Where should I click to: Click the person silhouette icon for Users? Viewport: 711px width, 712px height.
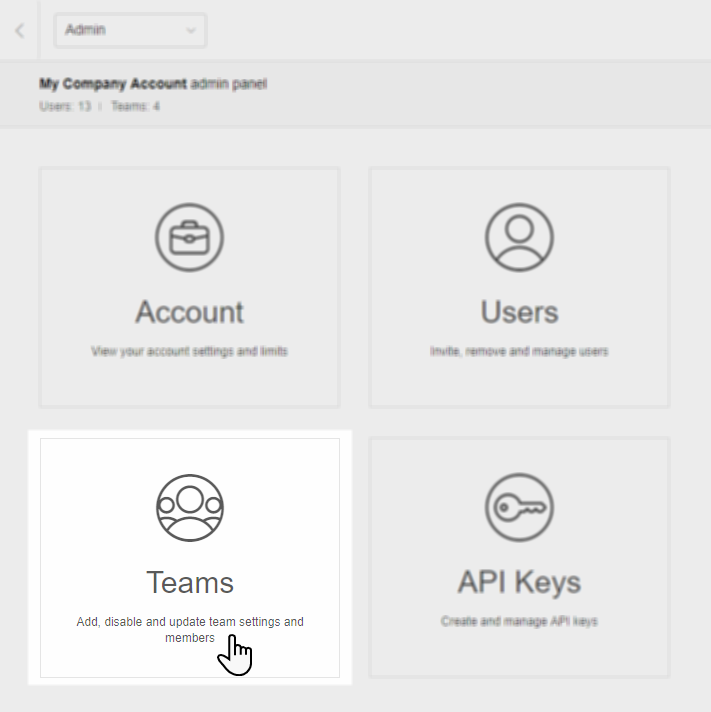[x=519, y=238]
